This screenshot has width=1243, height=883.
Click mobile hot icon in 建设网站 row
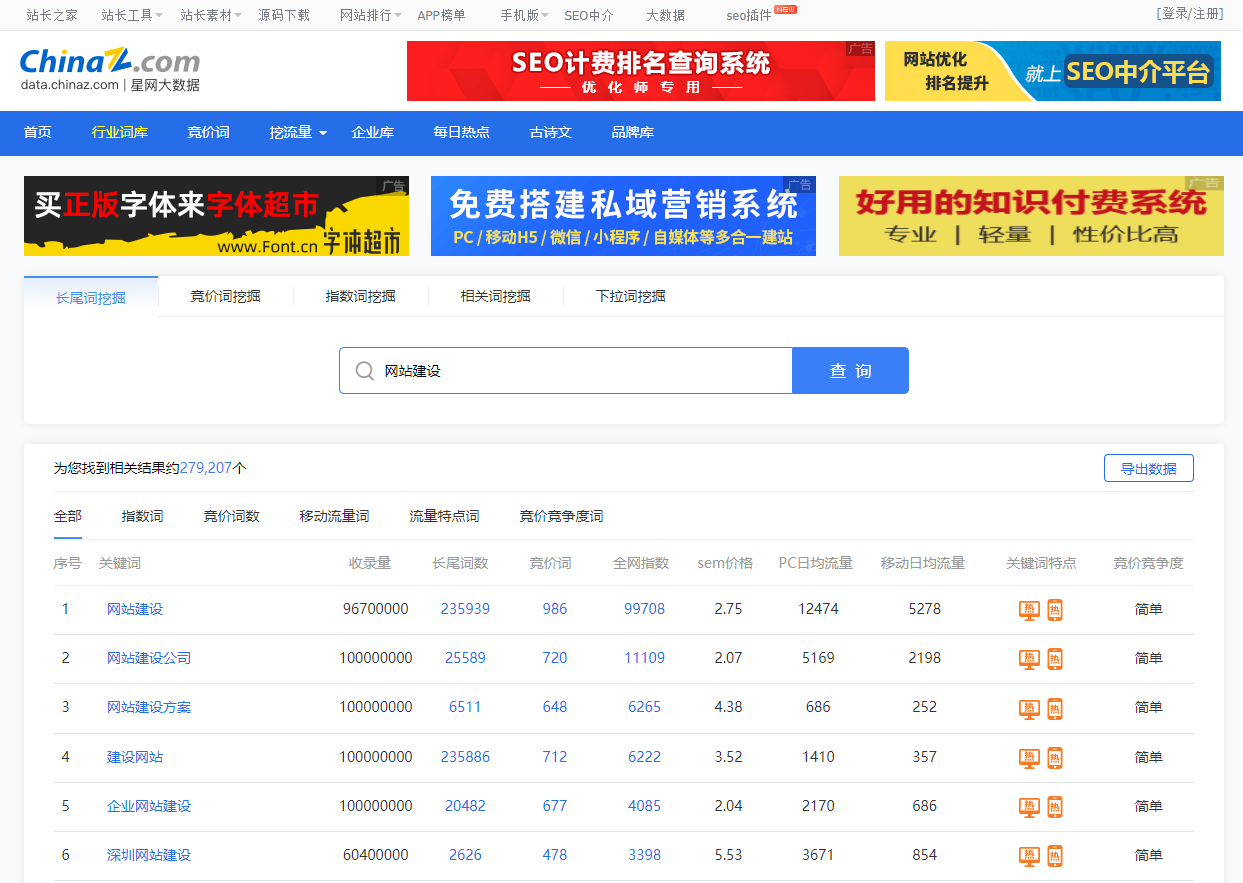(x=1054, y=757)
